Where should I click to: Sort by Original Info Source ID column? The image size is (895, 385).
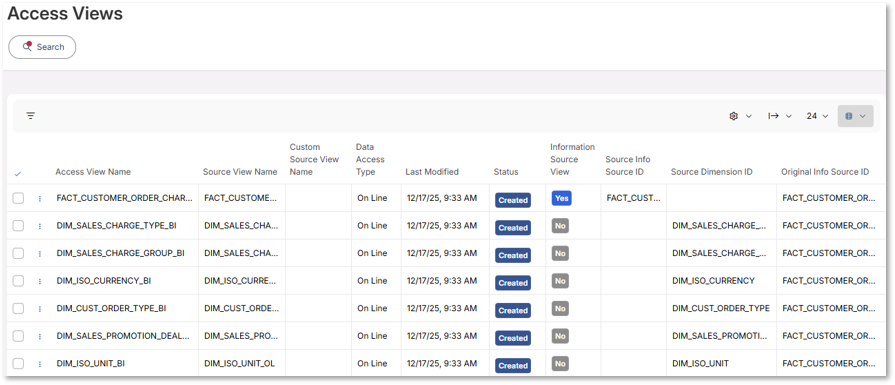click(x=825, y=172)
